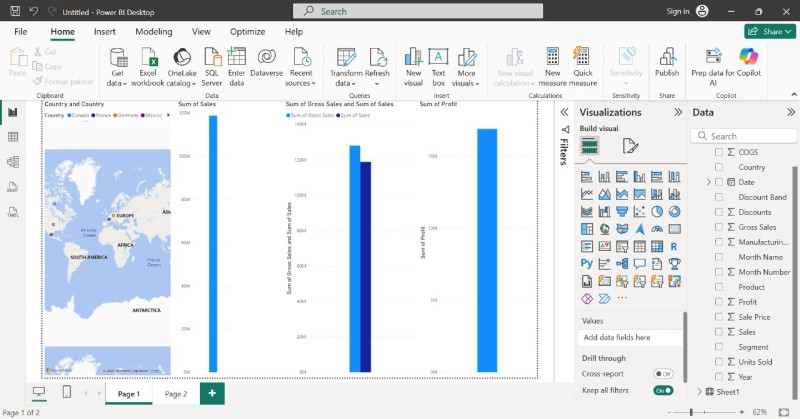The height and width of the screenshot is (419, 800).
Task: Insert a Text box
Action: [438, 58]
